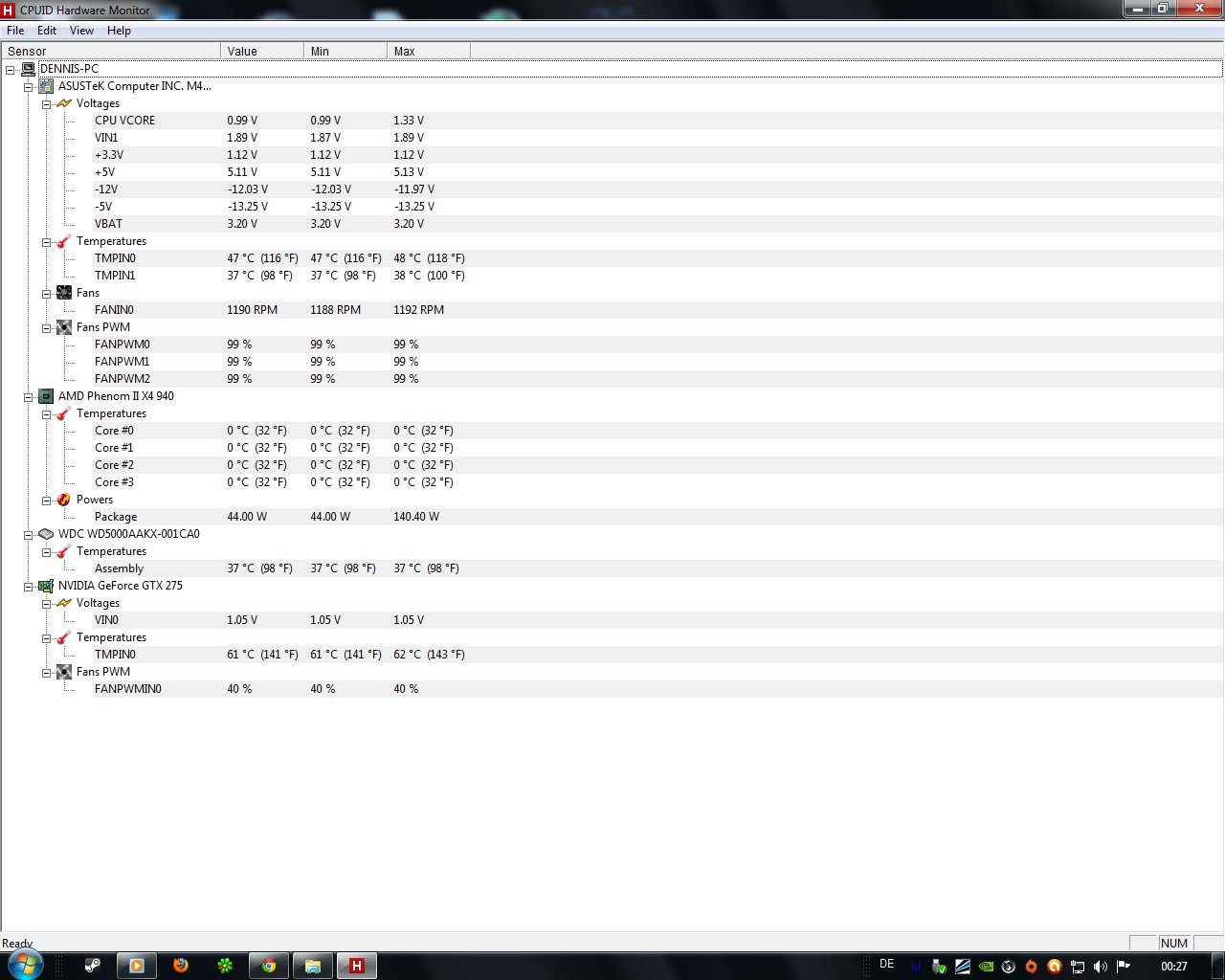Screen dimensions: 1225x980
Task: Open the media player taskbar button
Action: 137,966
